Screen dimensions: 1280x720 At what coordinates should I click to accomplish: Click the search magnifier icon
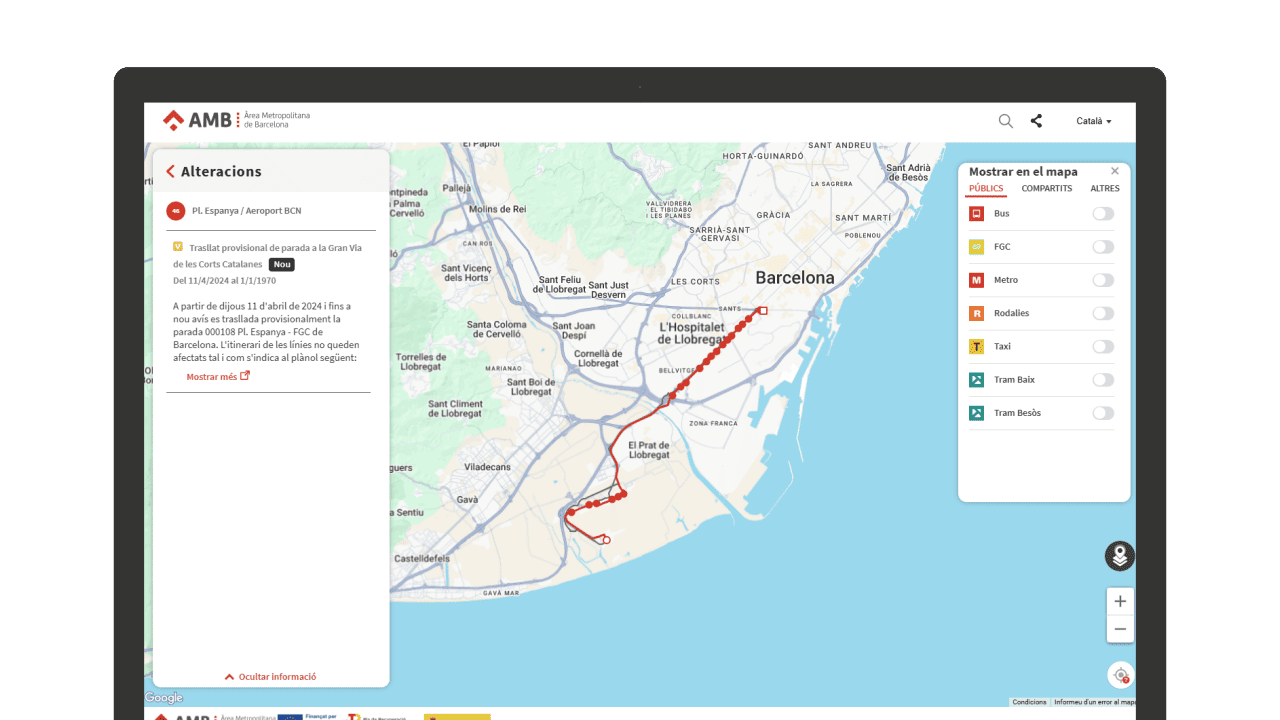click(x=1005, y=121)
